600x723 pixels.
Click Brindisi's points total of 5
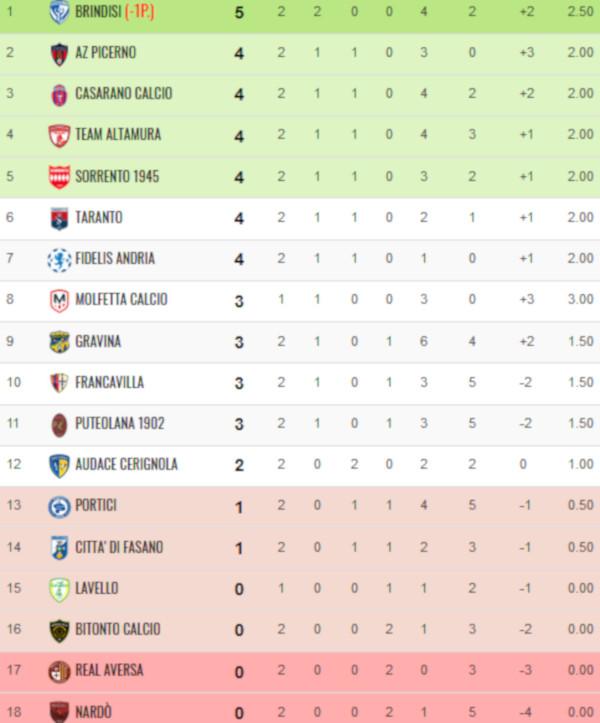[239, 12]
